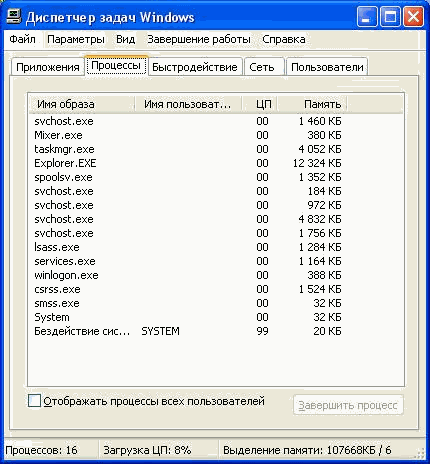Sort by ЦП column header
The image size is (430, 464).
coord(260,104)
